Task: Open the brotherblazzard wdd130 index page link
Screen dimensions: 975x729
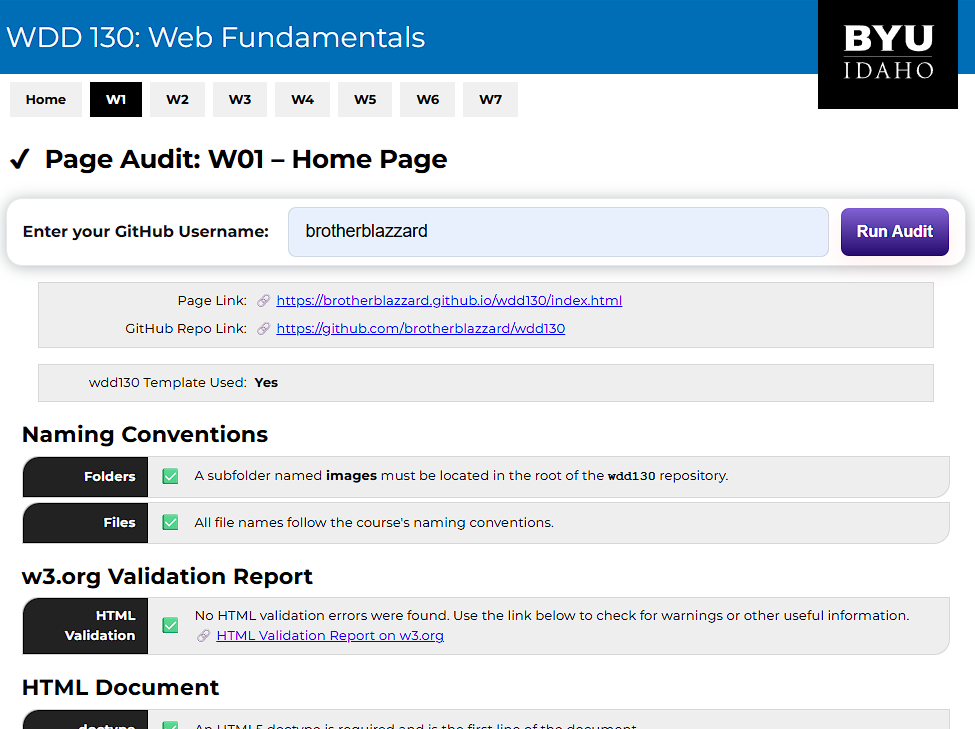Action: point(448,300)
